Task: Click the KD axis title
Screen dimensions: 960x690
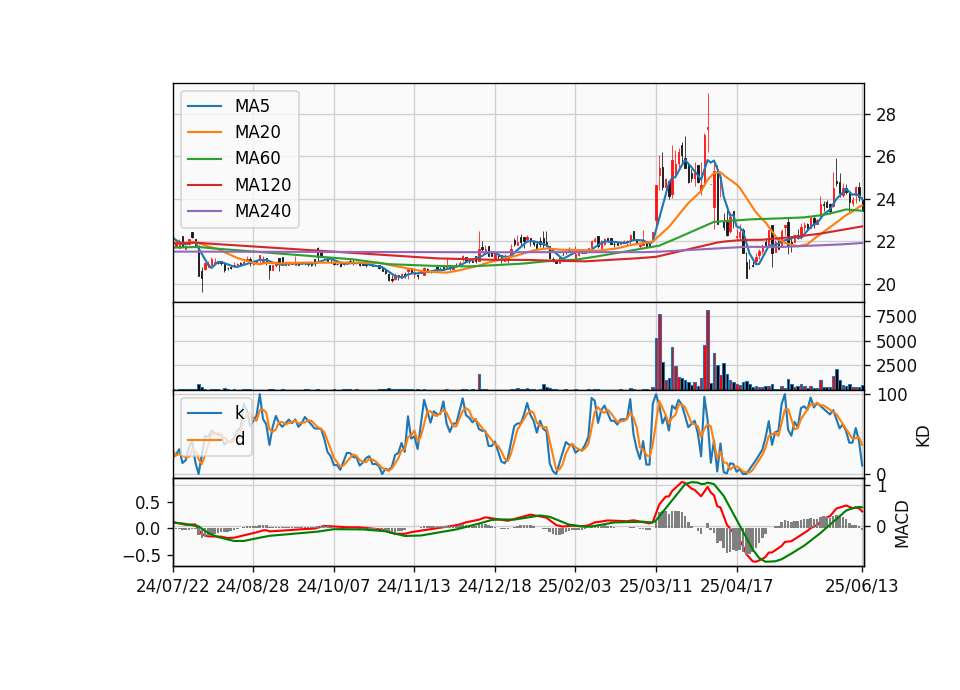Action: click(923, 437)
